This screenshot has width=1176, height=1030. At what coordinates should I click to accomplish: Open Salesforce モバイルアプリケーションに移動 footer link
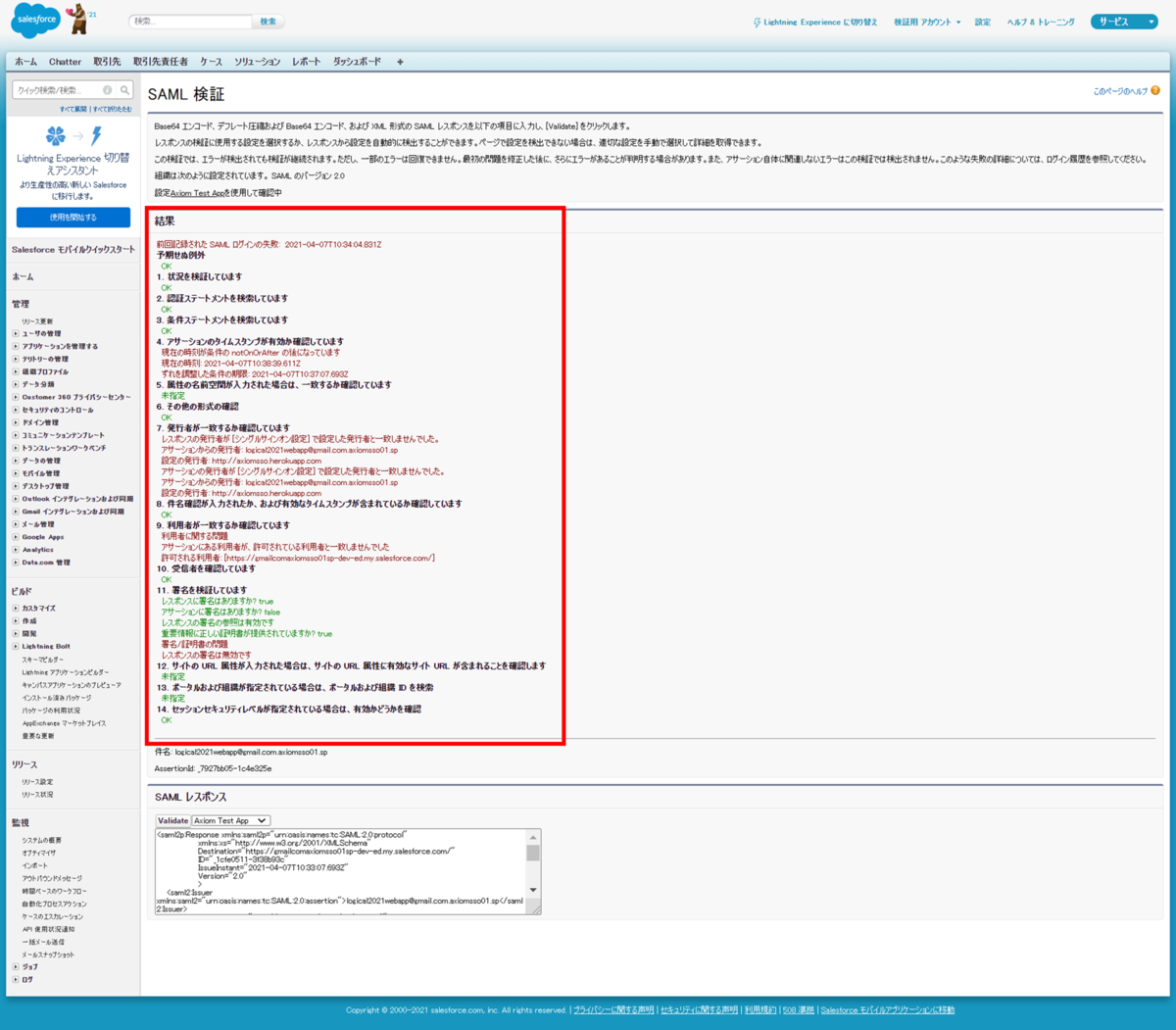point(887,1010)
